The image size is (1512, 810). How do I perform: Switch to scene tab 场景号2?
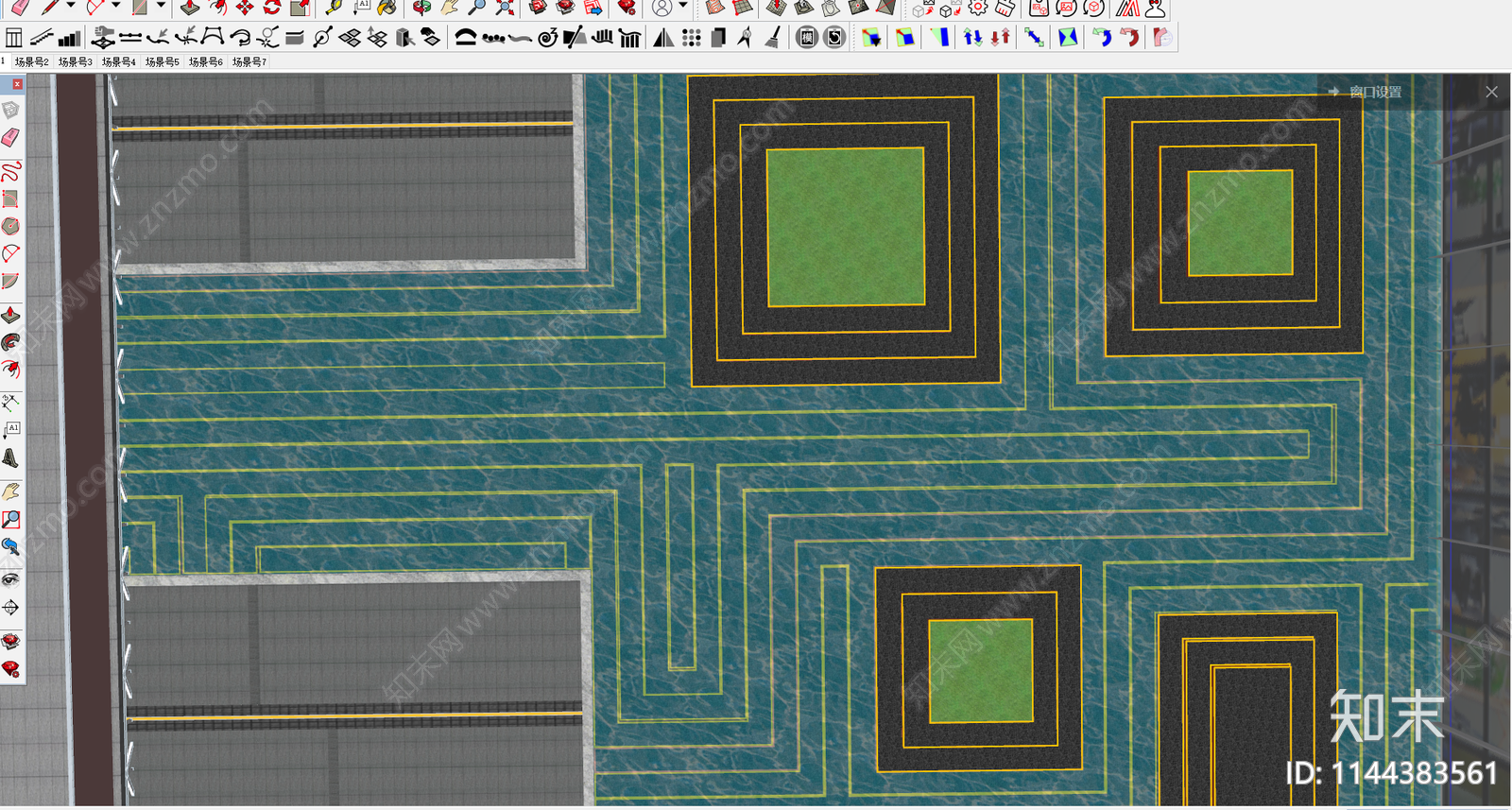coord(31,61)
